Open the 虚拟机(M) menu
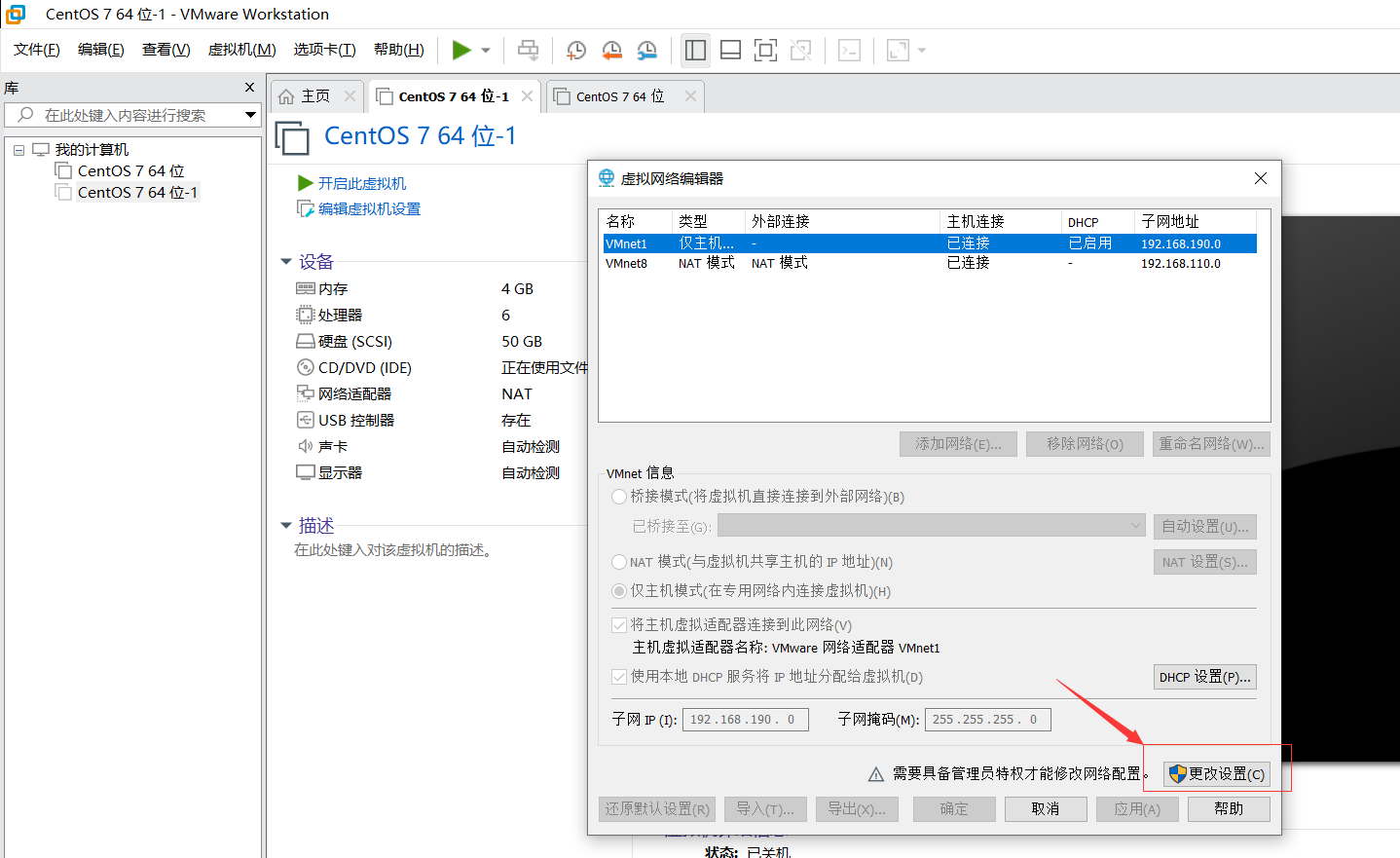1400x858 pixels. pos(241,50)
